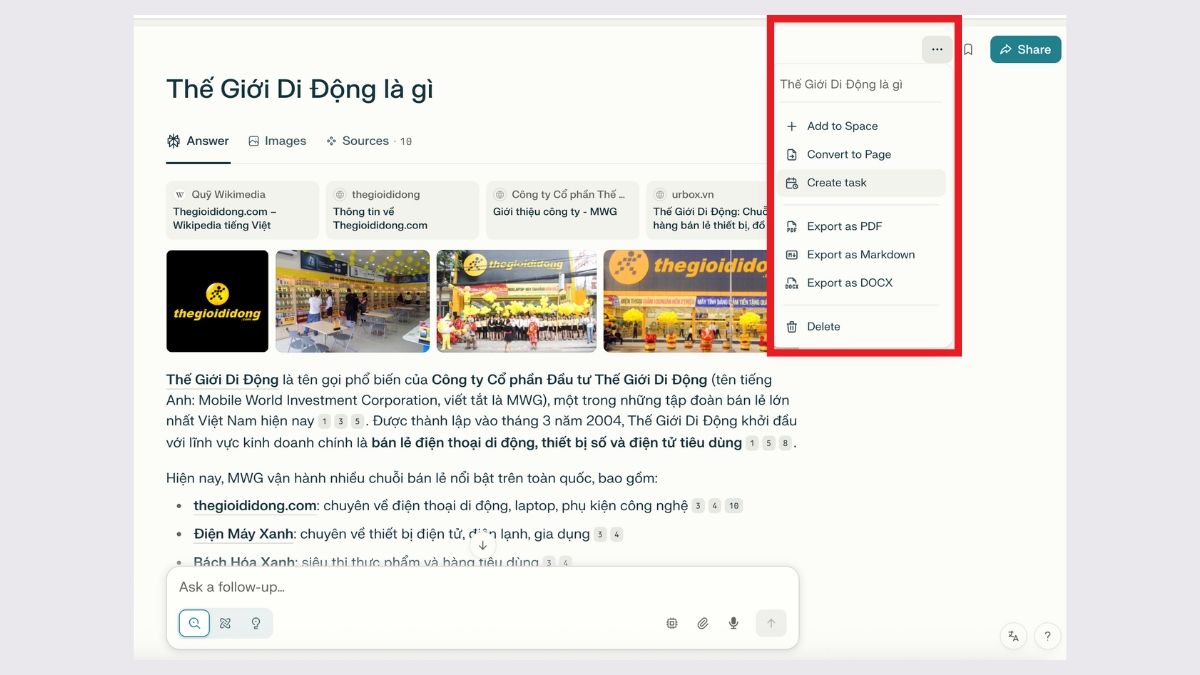Choose Export as PDF option
The width and height of the screenshot is (1200, 675).
click(x=845, y=226)
